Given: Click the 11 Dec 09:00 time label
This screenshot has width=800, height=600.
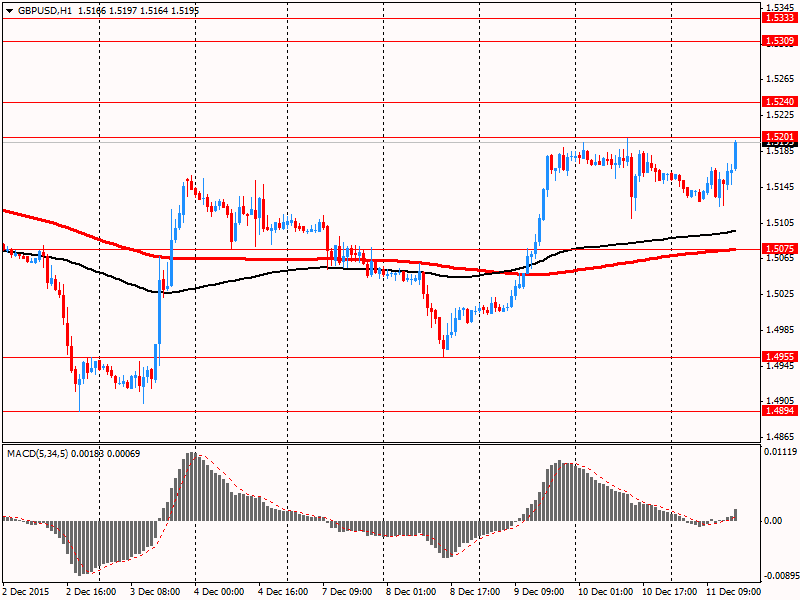Looking at the screenshot, I should pyautogui.click(x=733, y=592).
